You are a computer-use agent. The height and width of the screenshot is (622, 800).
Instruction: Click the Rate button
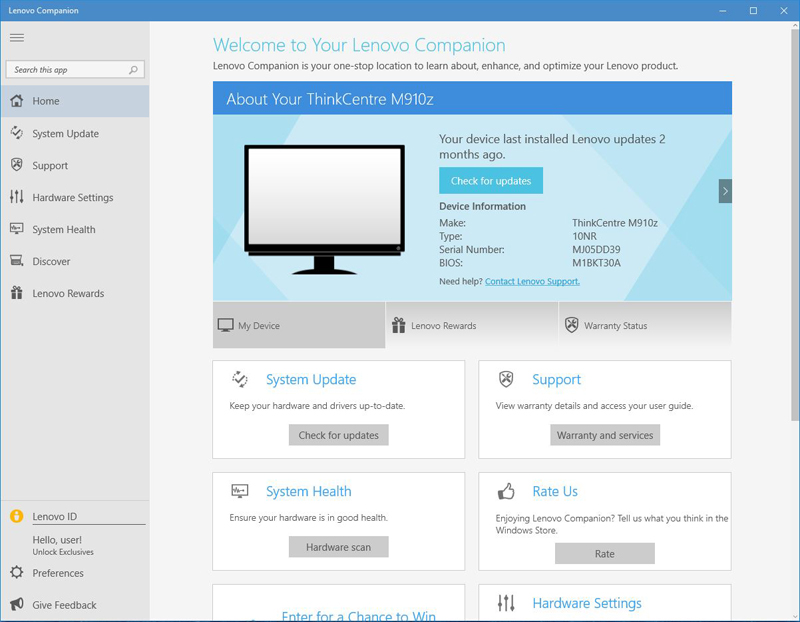(605, 554)
